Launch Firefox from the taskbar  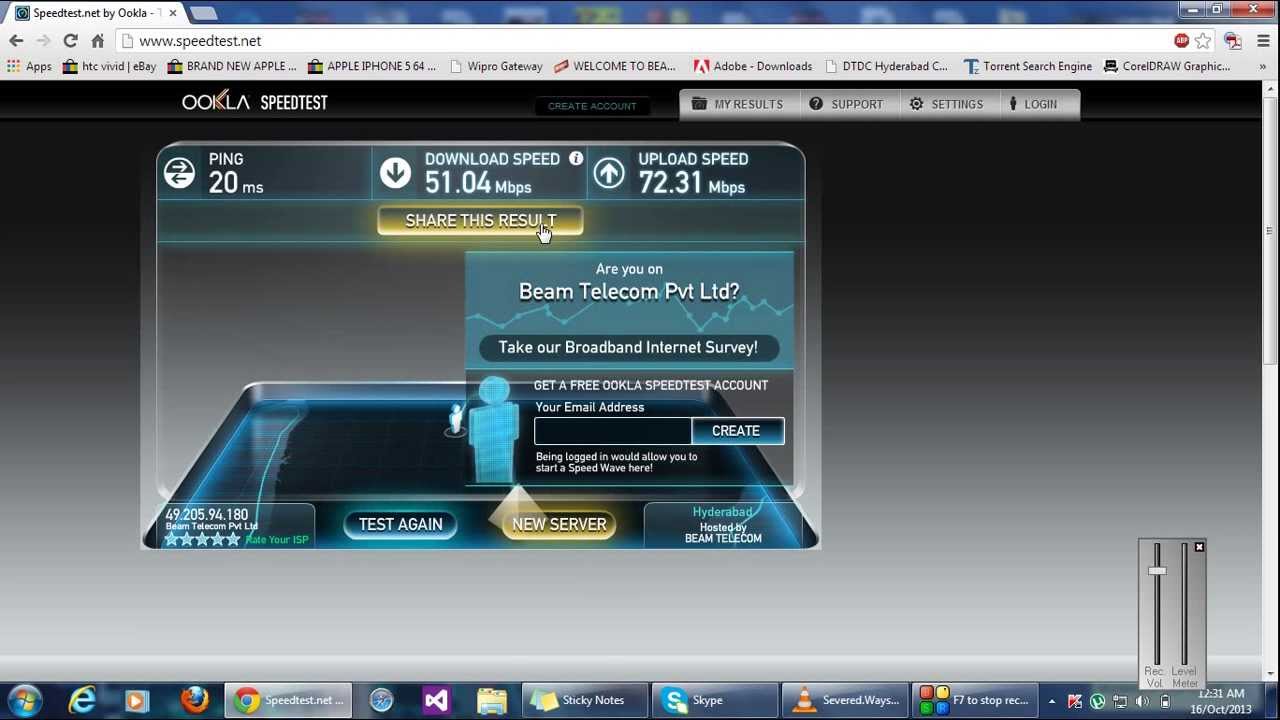[x=194, y=700]
